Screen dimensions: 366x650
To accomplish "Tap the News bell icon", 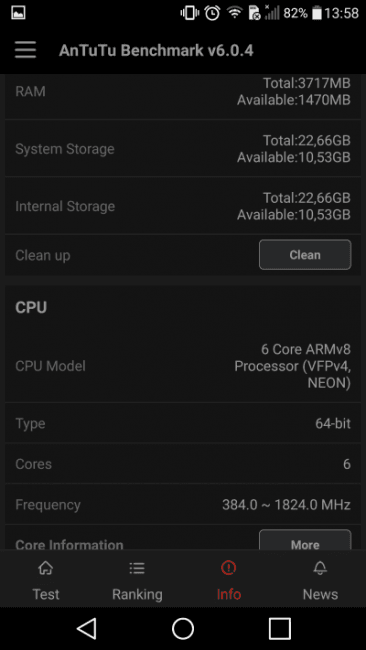I will 320,568.
